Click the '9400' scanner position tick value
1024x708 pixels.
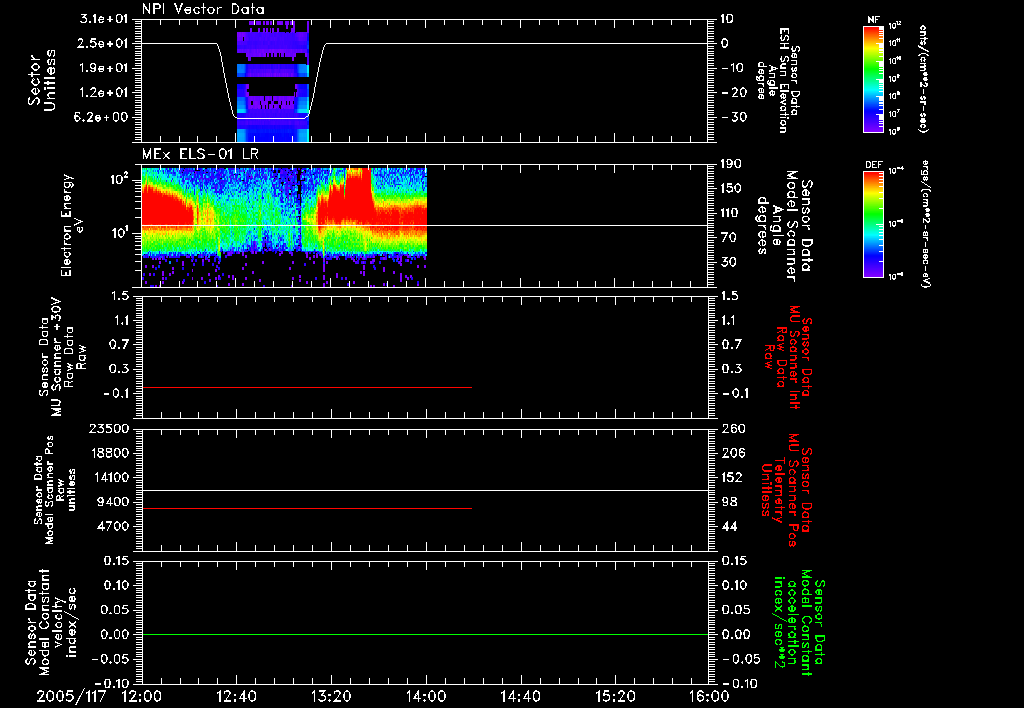pos(114,502)
